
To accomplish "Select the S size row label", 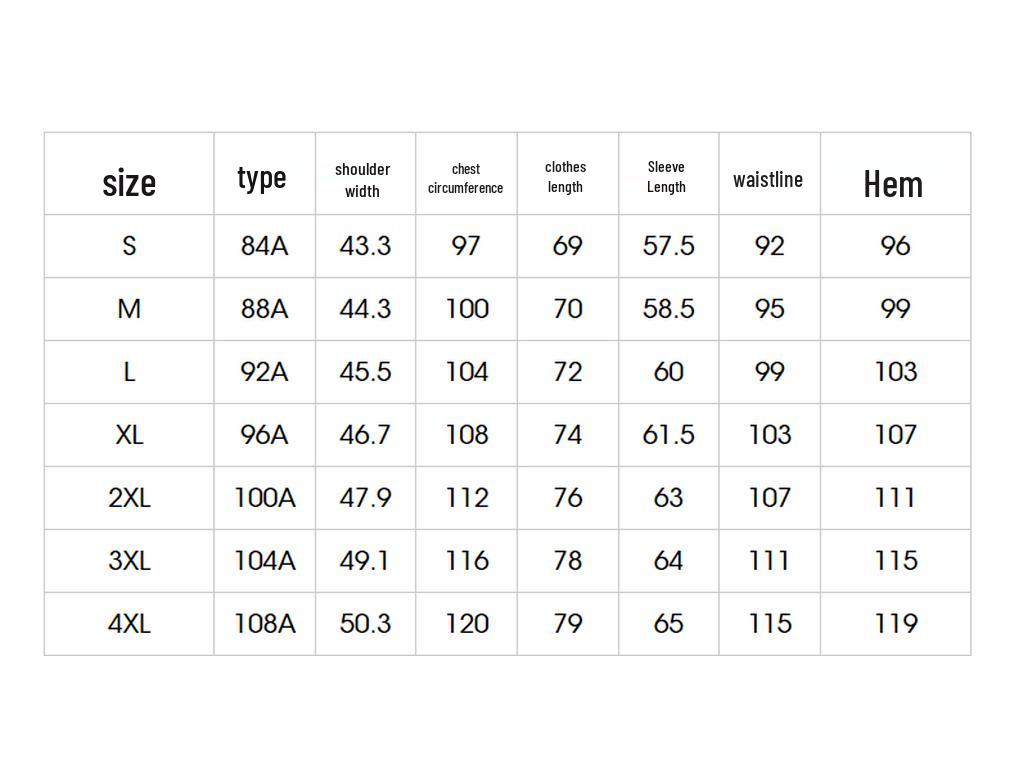I will point(129,246).
